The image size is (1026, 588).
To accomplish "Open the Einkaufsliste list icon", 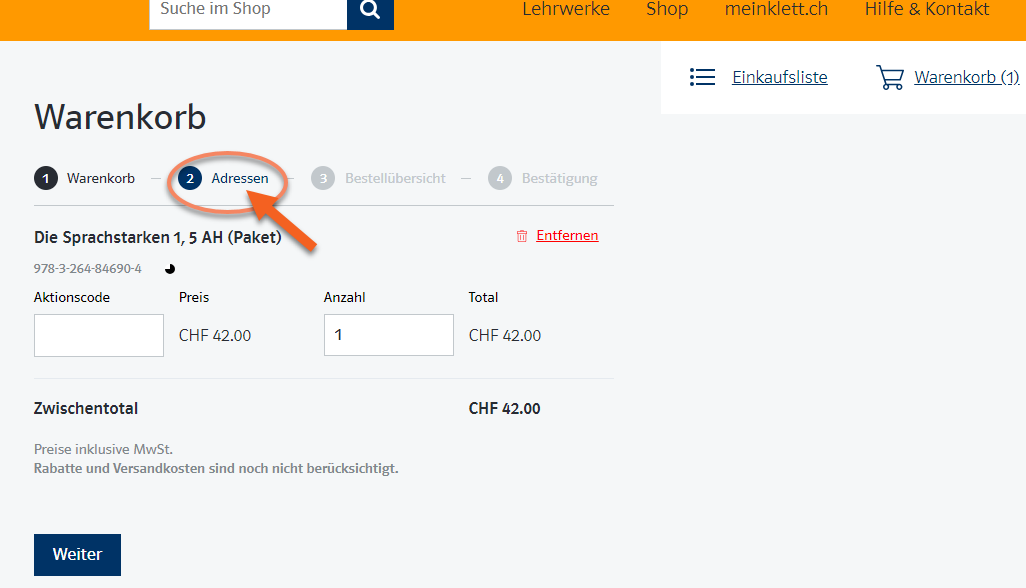I will (x=703, y=77).
